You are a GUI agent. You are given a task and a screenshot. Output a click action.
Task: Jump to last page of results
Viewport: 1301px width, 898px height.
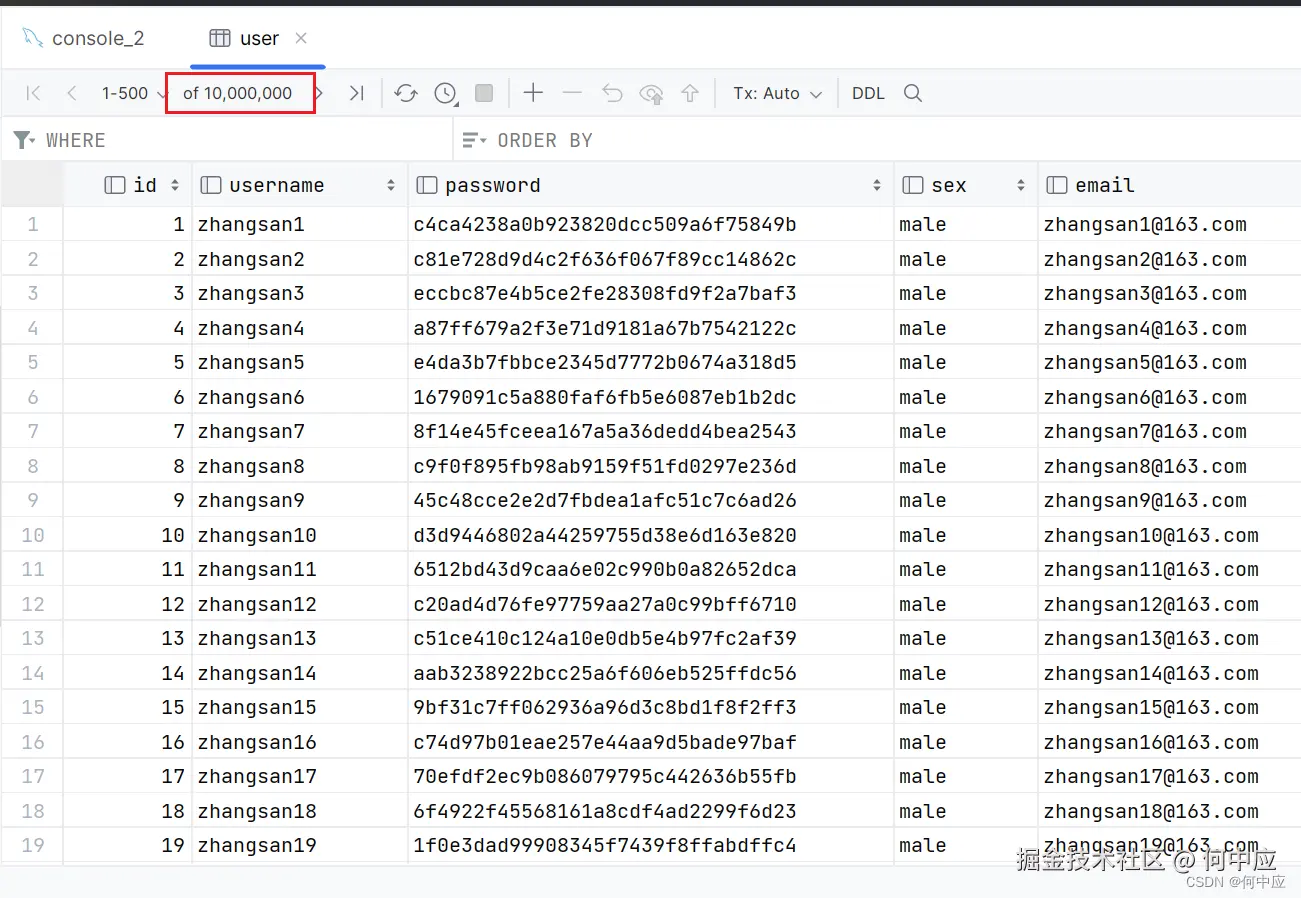pyautogui.click(x=356, y=93)
